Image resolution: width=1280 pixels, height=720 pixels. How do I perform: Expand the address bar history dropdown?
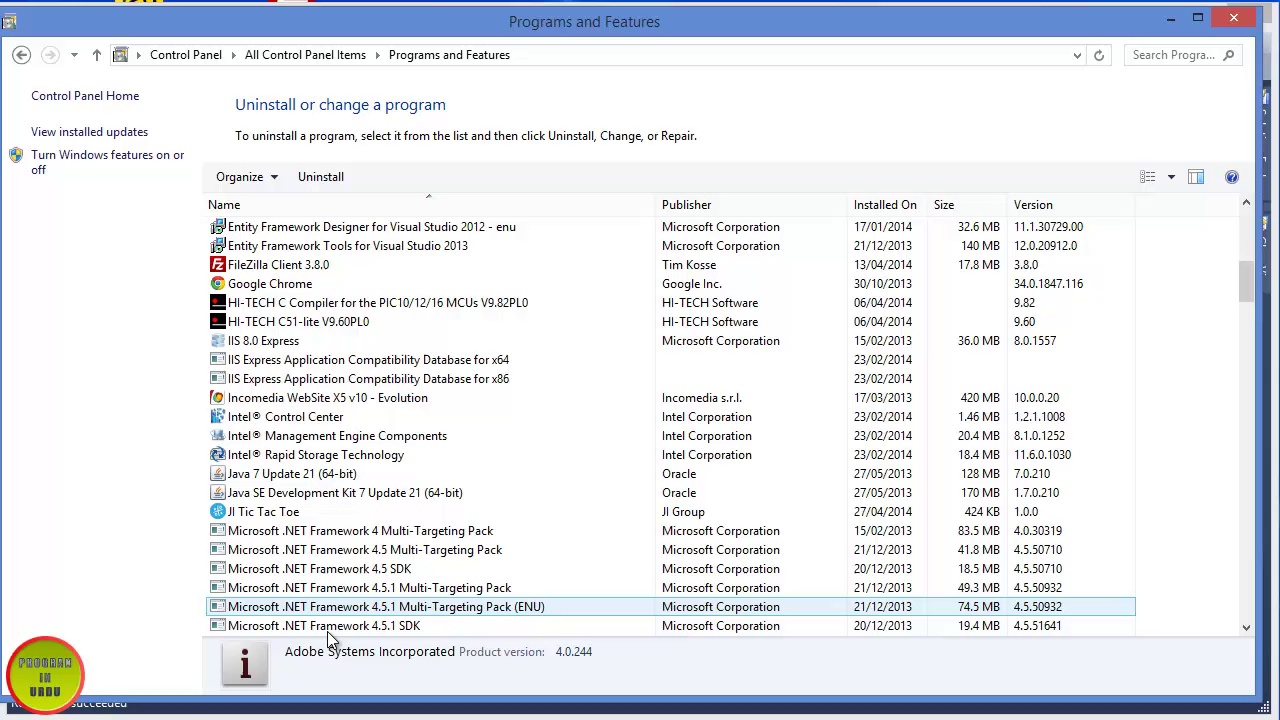(1077, 55)
